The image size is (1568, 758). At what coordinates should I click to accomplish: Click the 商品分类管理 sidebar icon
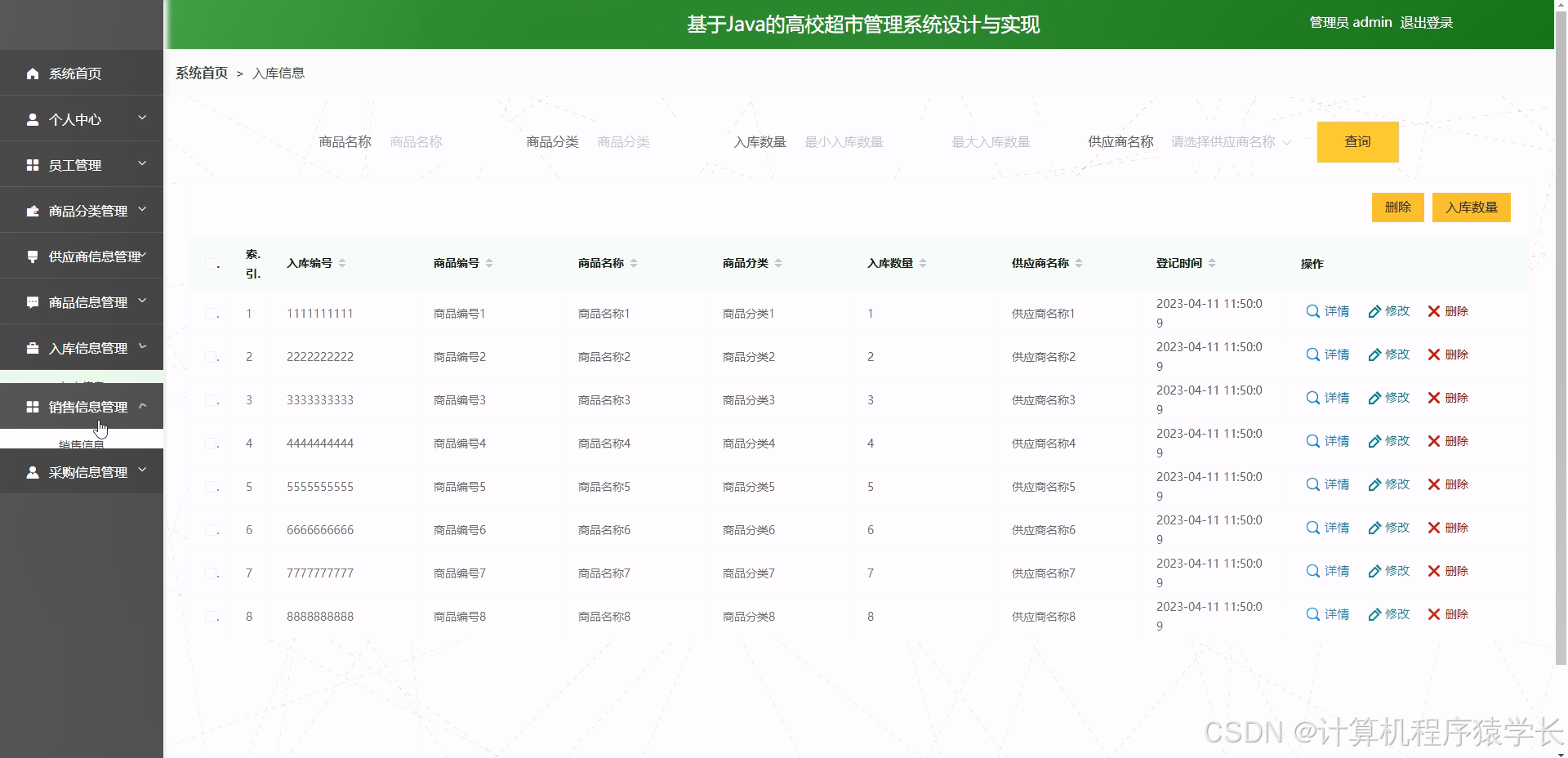pos(33,210)
